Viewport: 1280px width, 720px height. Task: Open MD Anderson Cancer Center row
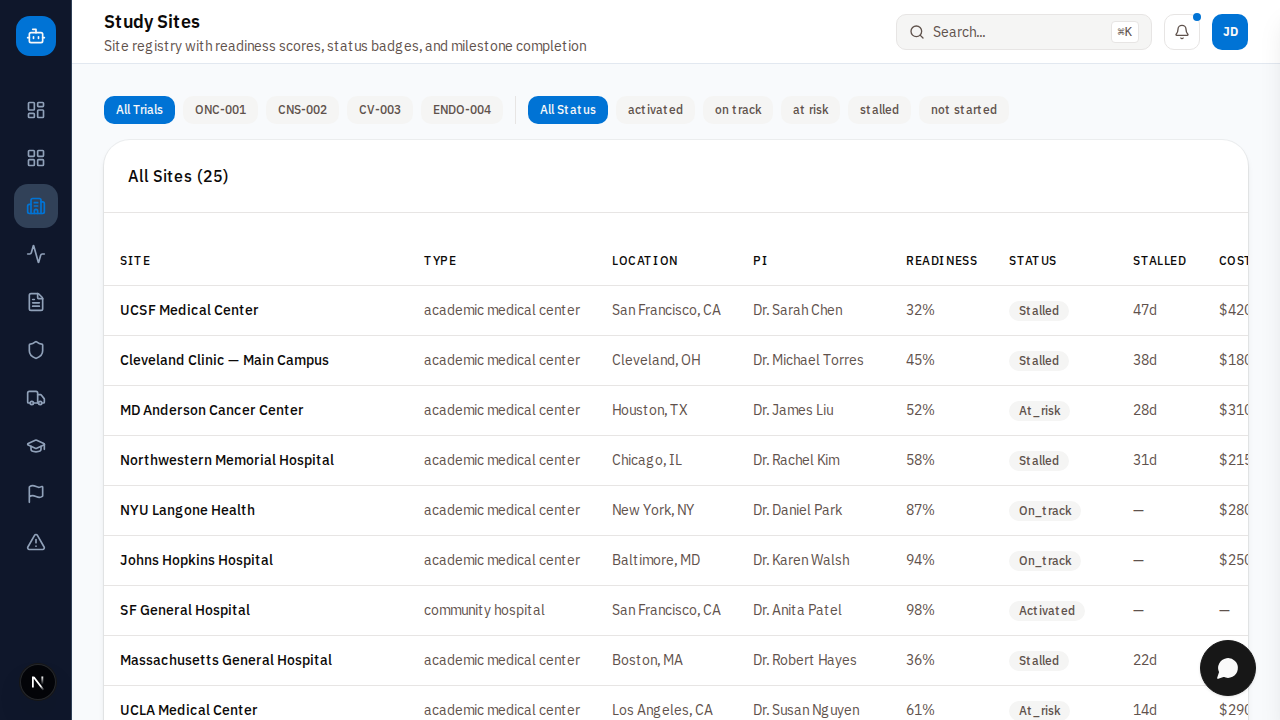tap(676, 411)
